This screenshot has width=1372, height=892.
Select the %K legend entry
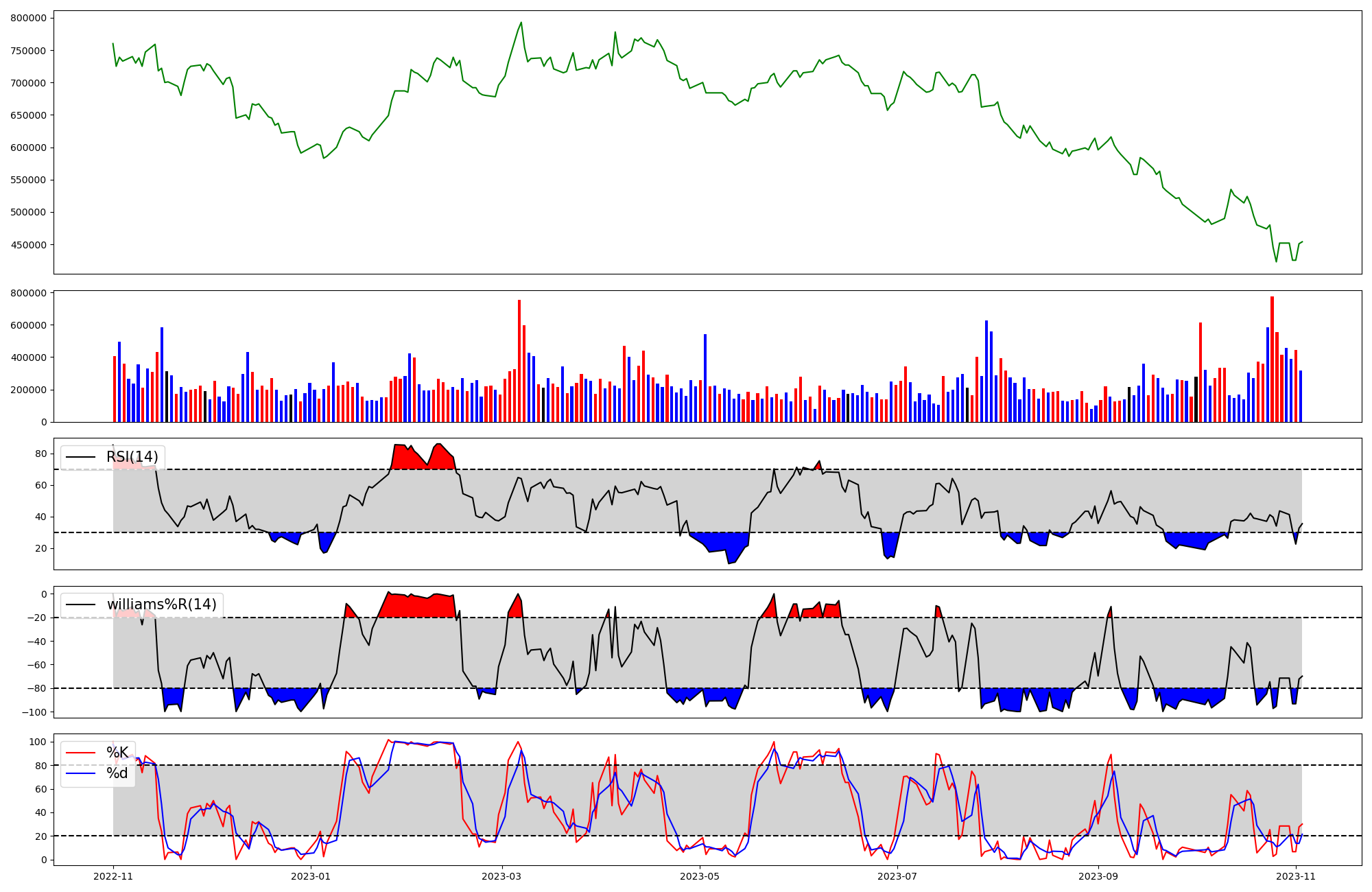[x=117, y=753]
